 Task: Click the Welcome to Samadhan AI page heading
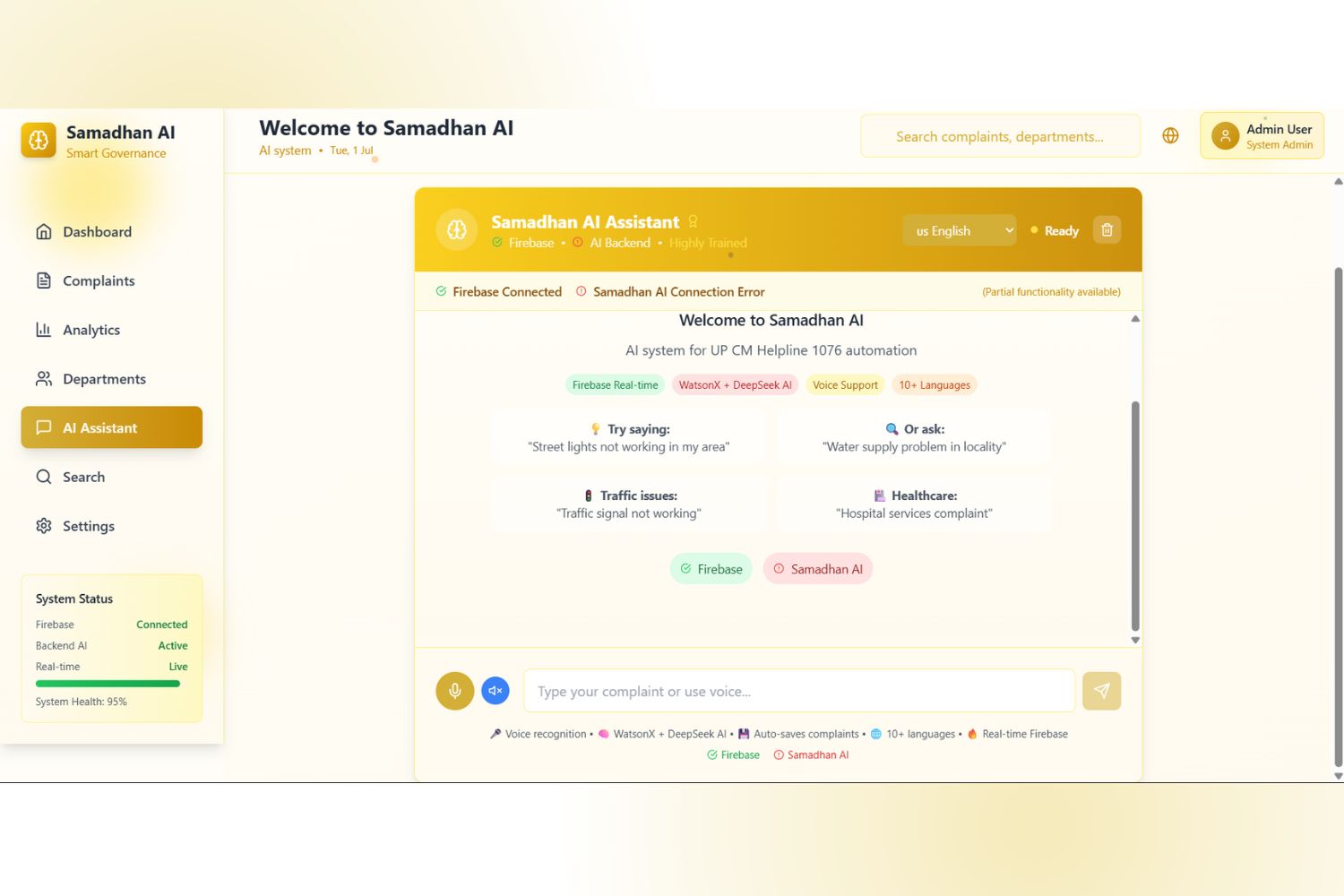pyautogui.click(x=386, y=128)
